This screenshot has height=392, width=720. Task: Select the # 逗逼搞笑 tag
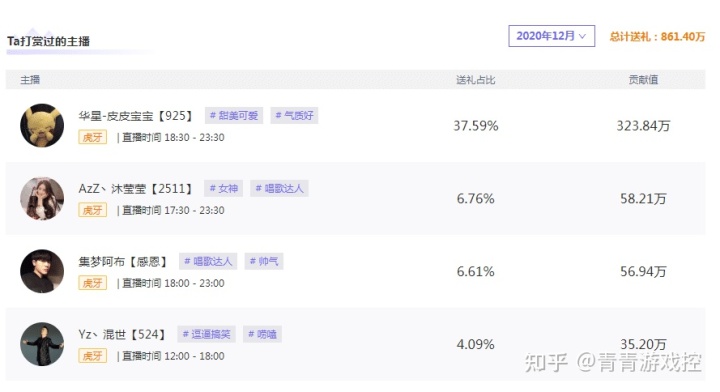click(x=207, y=335)
